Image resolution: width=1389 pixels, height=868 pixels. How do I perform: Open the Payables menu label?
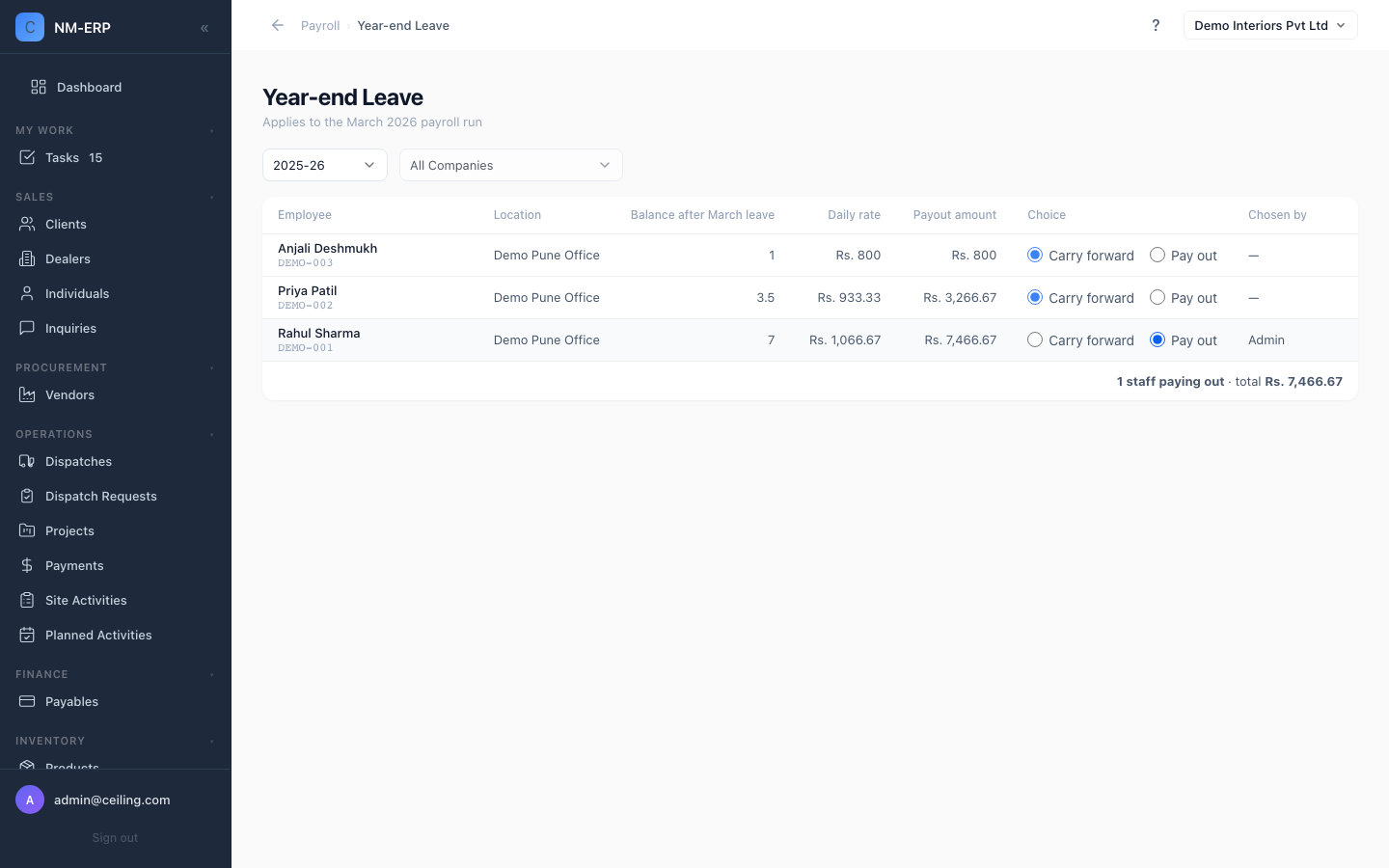click(x=71, y=701)
